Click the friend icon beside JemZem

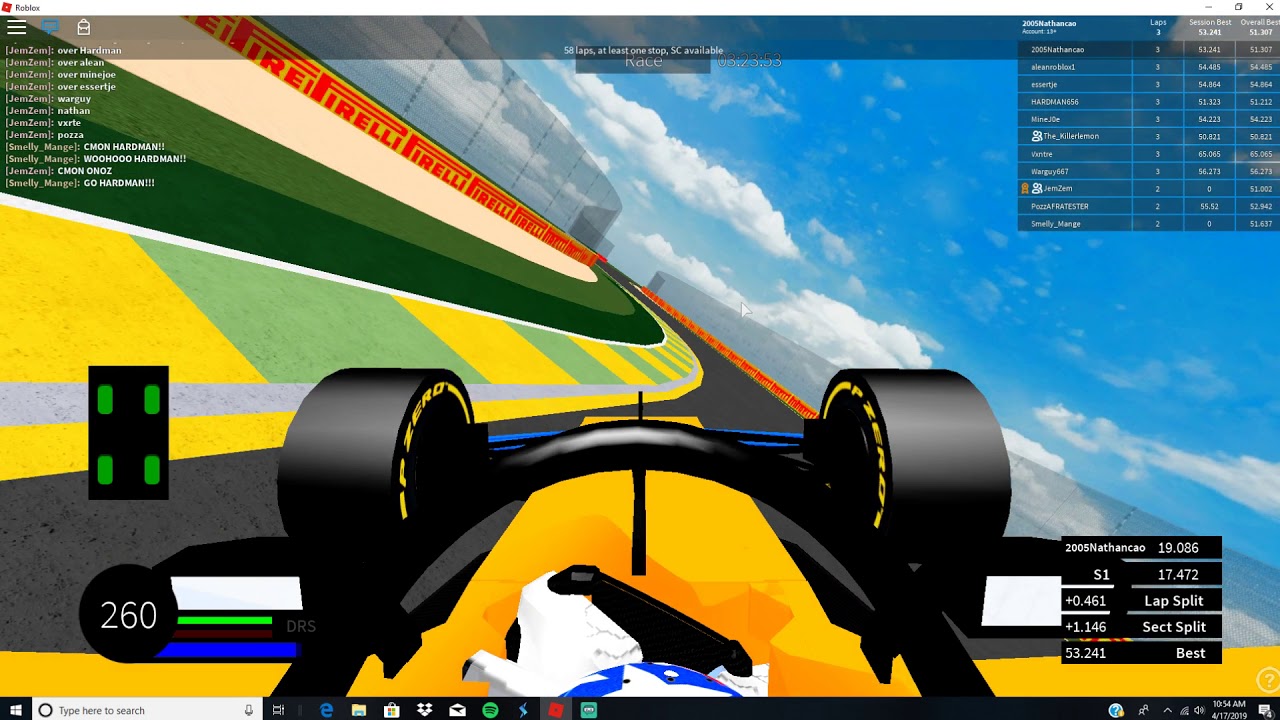pos(1037,188)
